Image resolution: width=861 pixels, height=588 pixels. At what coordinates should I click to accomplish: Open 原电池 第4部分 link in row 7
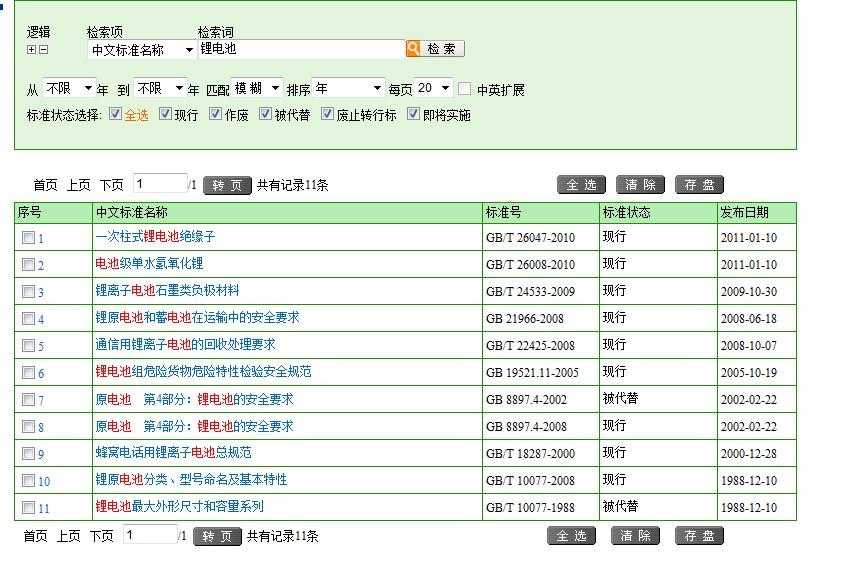pyautogui.click(x=194, y=399)
